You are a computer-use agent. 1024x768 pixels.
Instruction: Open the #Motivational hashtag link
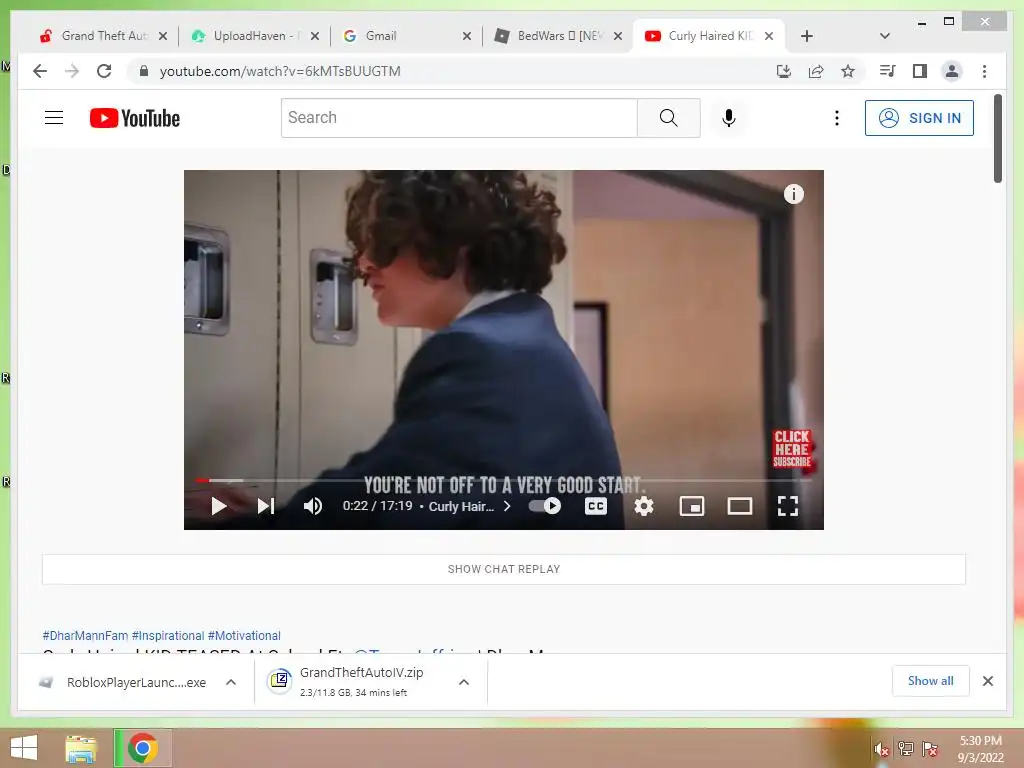(x=244, y=635)
